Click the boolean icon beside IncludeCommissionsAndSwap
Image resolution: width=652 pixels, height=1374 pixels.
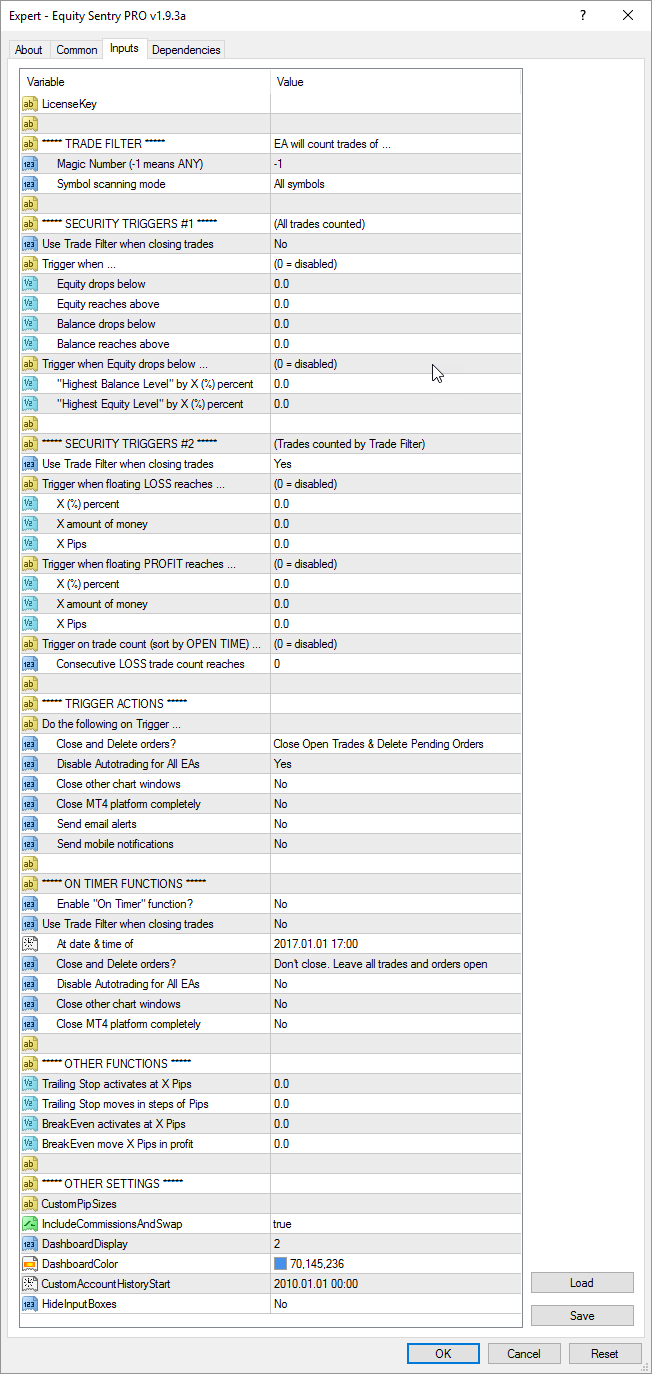point(29,1224)
